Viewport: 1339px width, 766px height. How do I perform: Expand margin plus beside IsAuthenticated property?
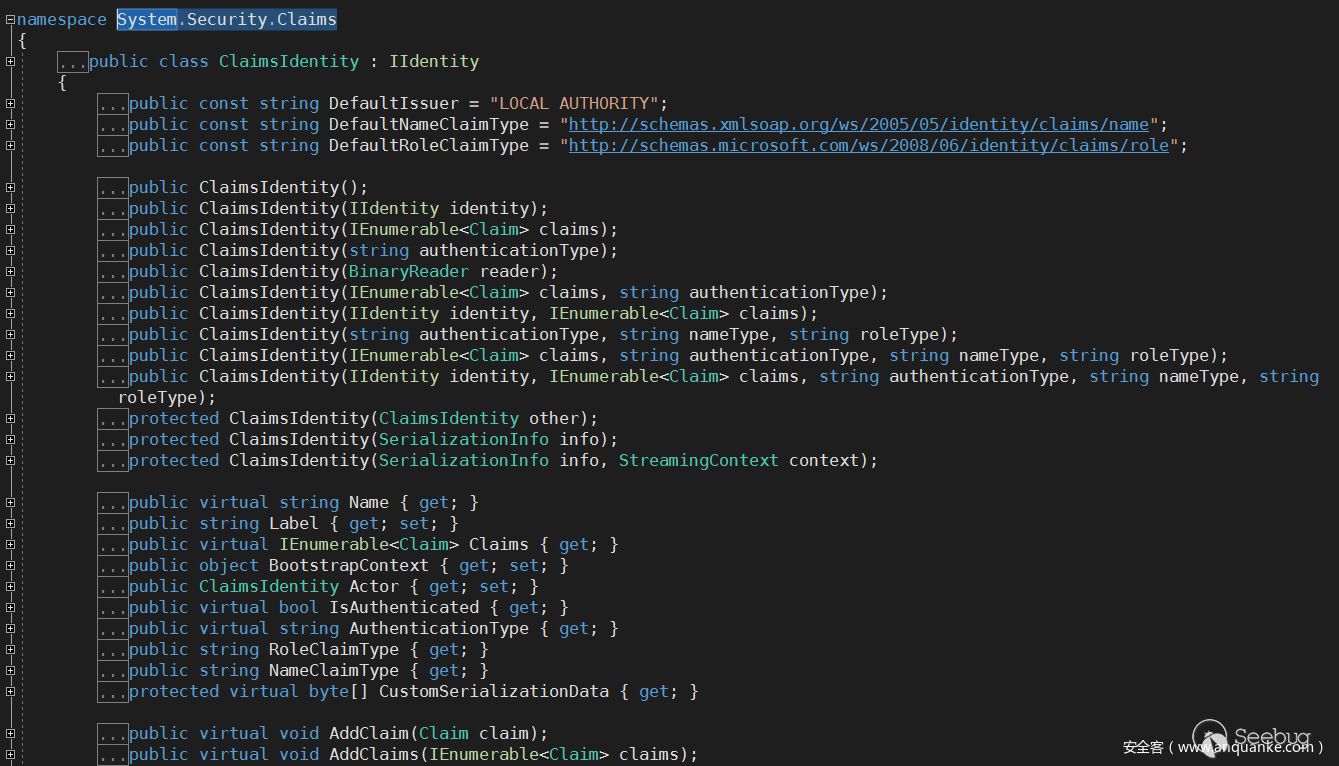(x=9, y=607)
